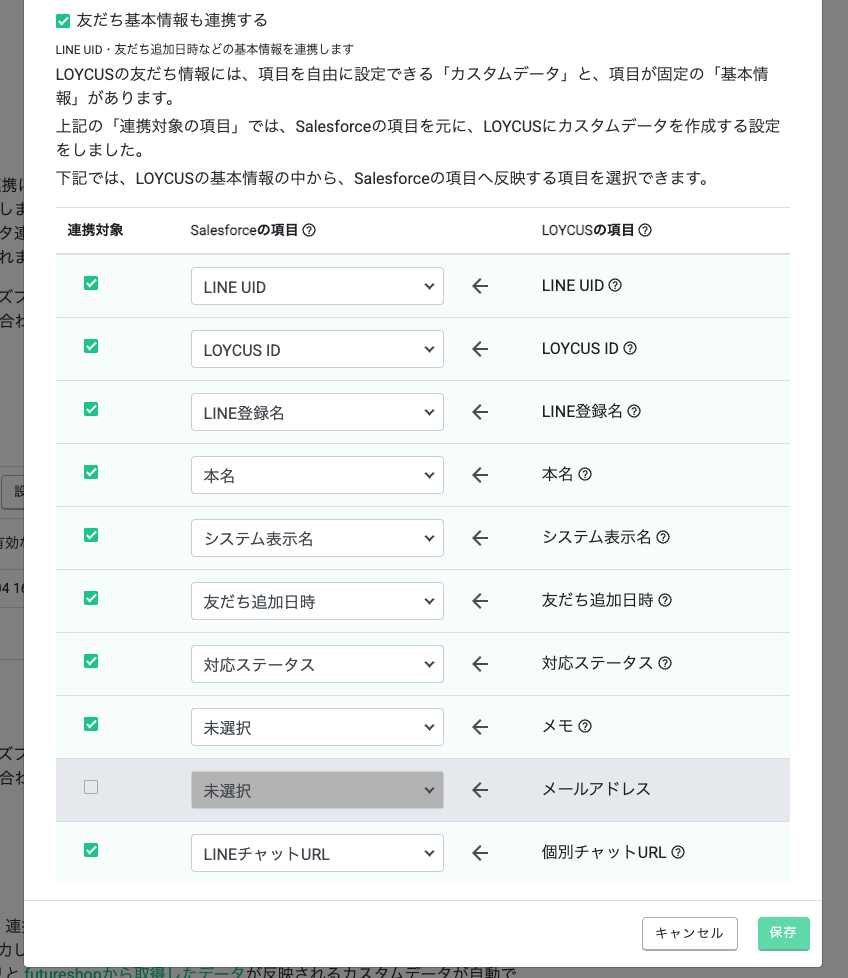848x978 pixels.
Task: Click help icon beside LINE登録名 label
Action: 634,411
